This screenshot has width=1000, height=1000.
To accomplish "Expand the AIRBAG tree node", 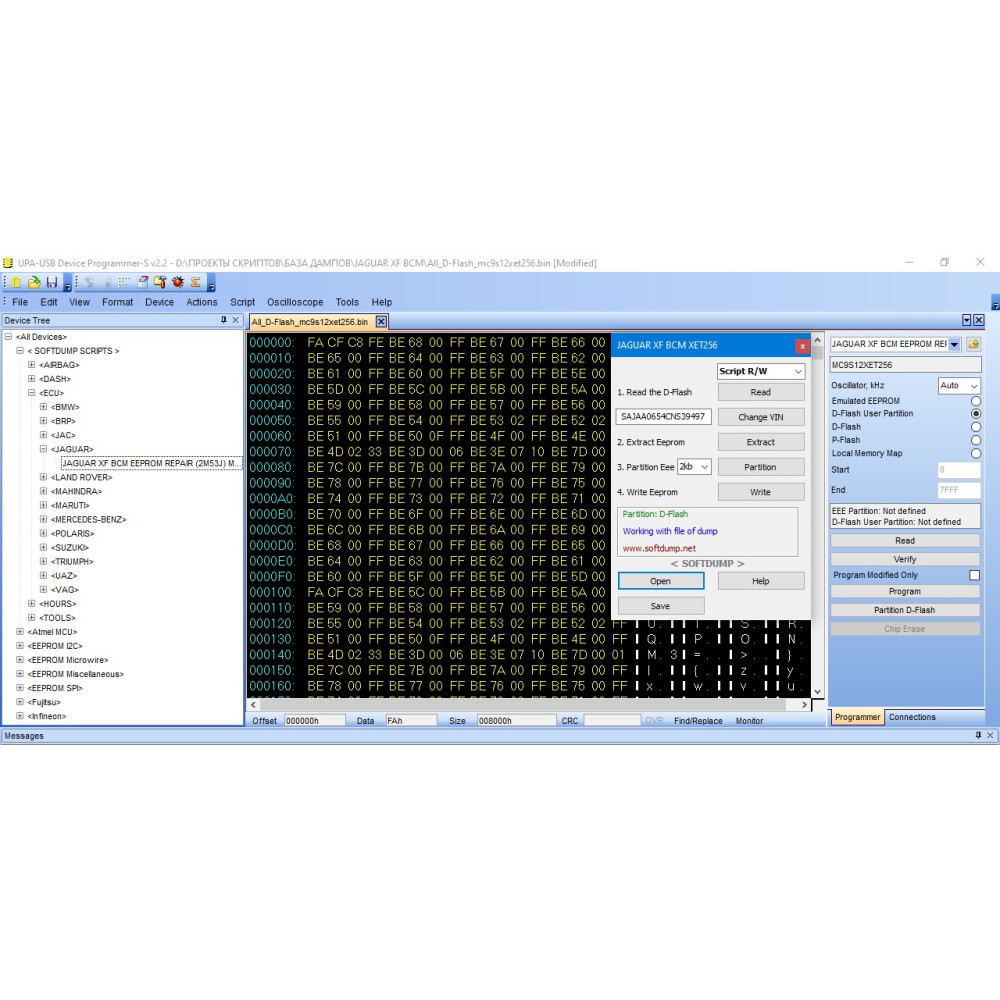I will [x=31, y=365].
